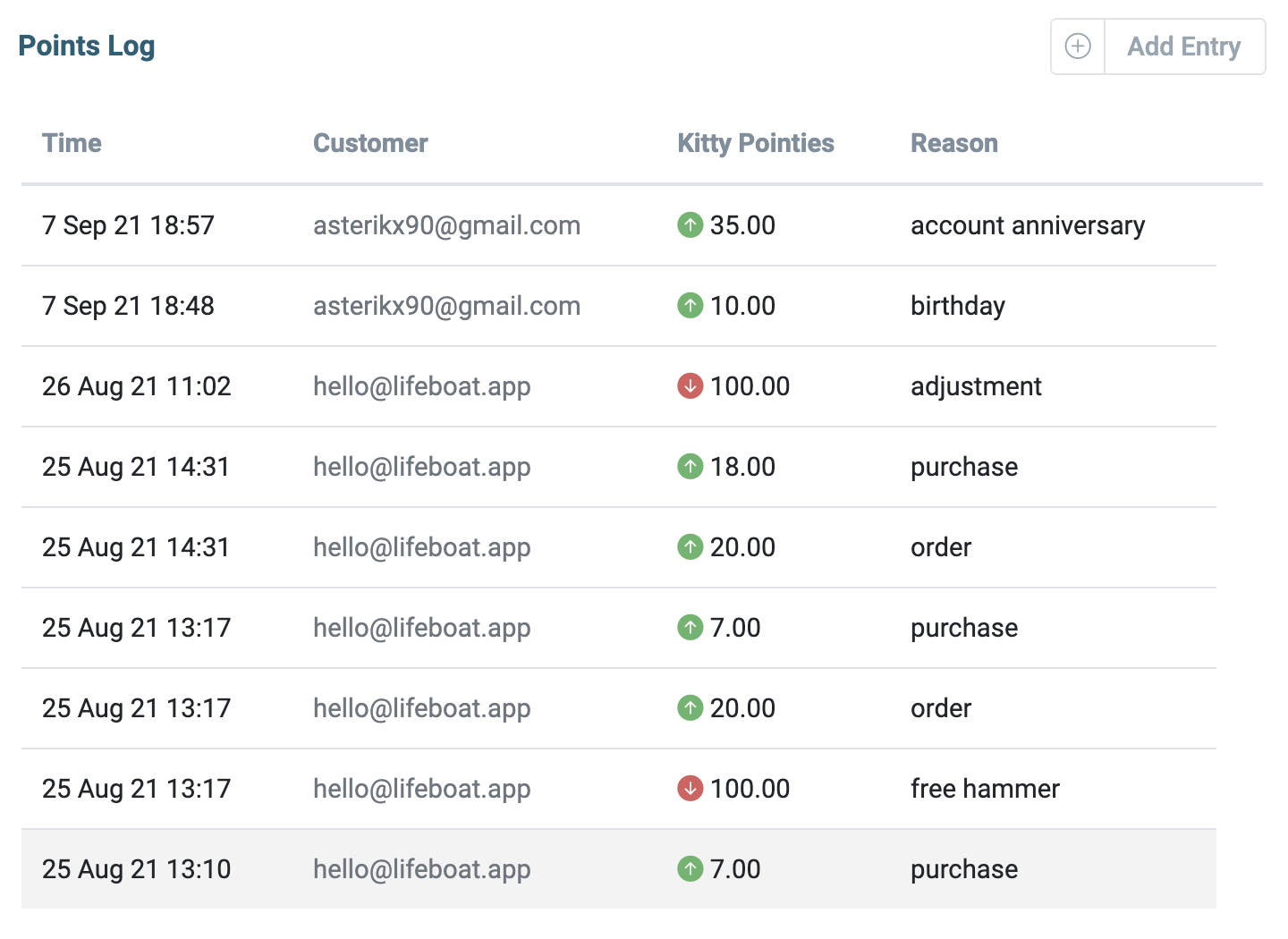Click the red down arrow in the free hammer row
This screenshot has width=1288, height=939.
(690, 789)
